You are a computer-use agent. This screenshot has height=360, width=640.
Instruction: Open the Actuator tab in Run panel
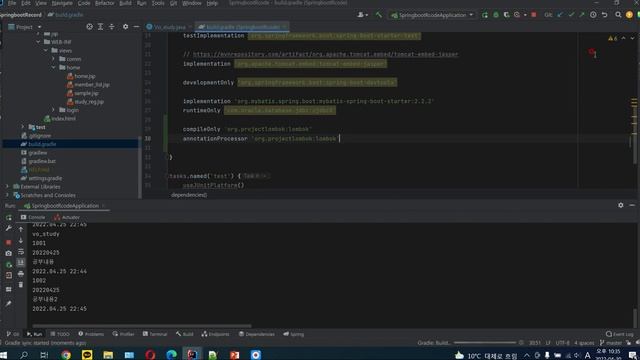coord(67,217)
